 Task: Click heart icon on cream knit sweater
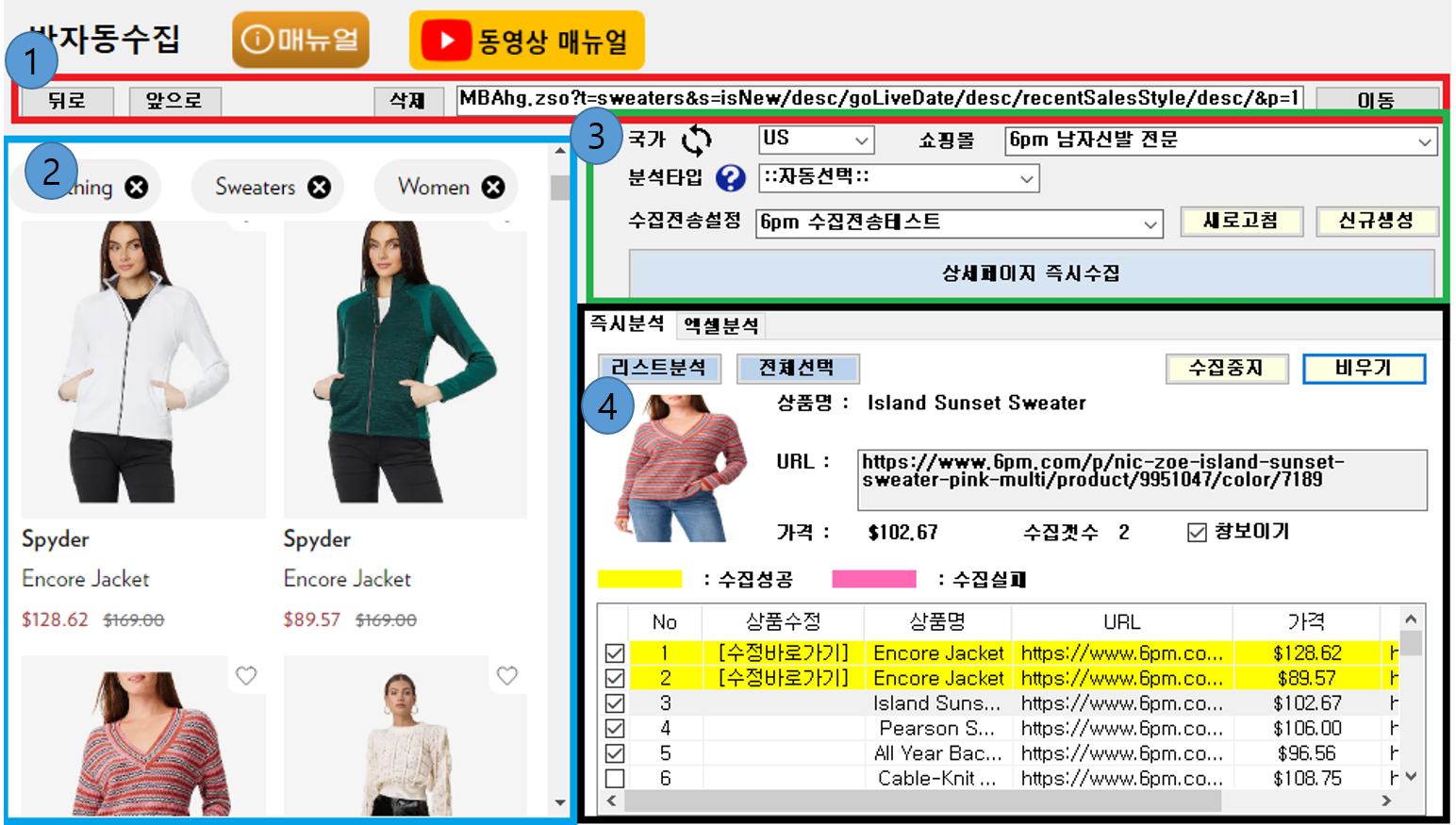[x=507, y=675]
